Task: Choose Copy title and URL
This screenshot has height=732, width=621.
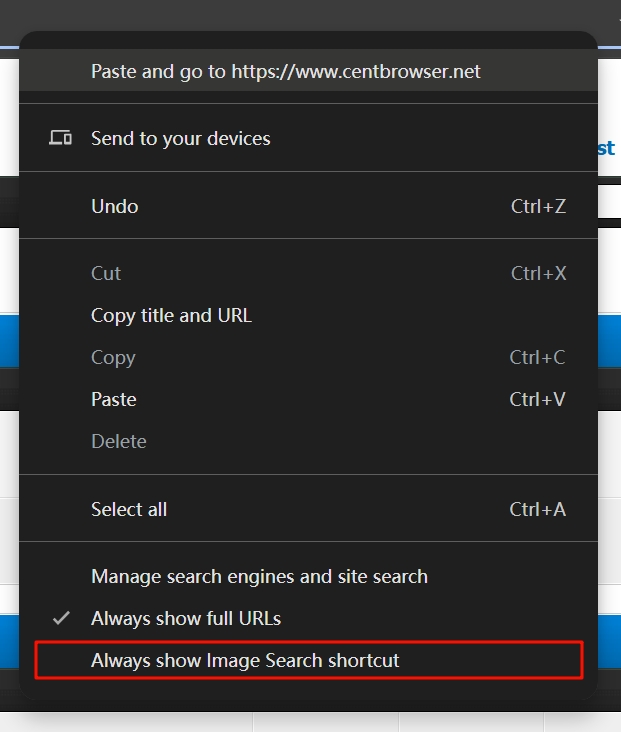Action: [171, 315]
